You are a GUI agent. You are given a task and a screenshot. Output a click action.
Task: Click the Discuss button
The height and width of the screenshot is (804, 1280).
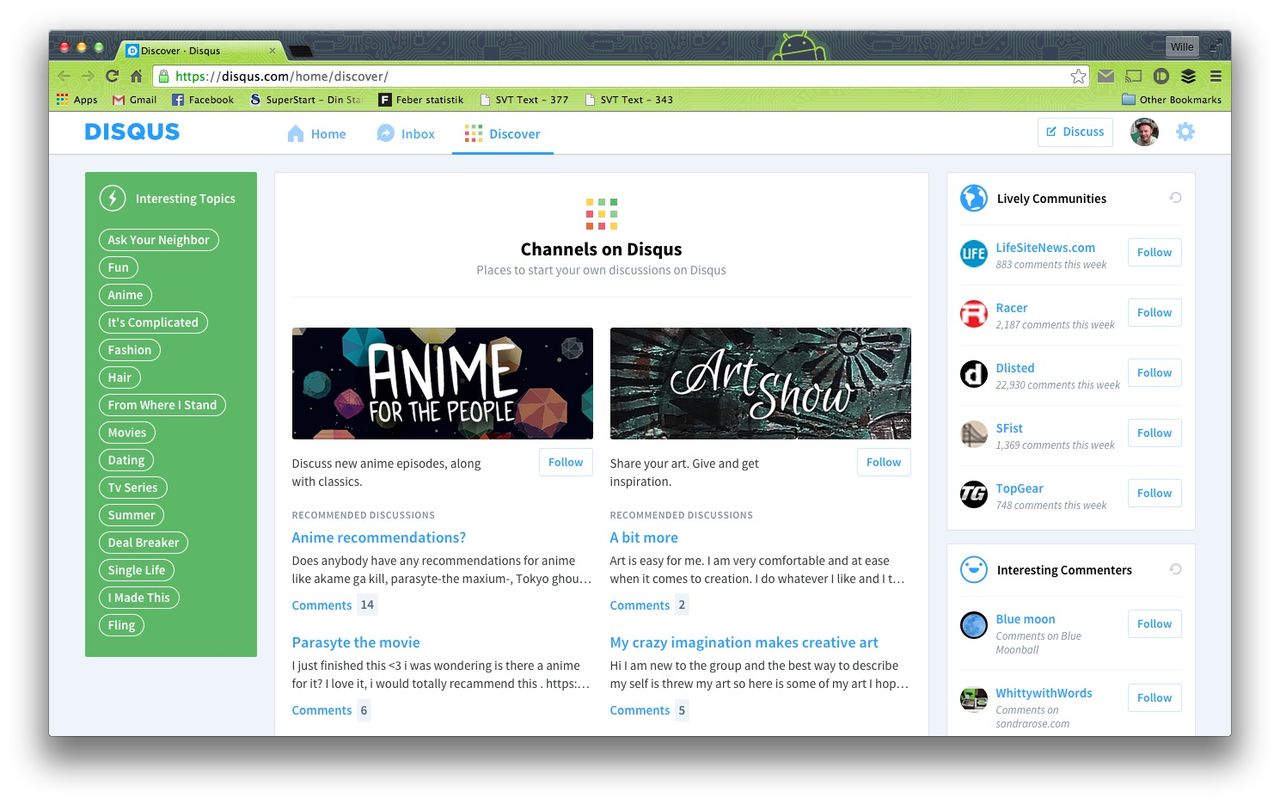click(x=1075, y=132)
